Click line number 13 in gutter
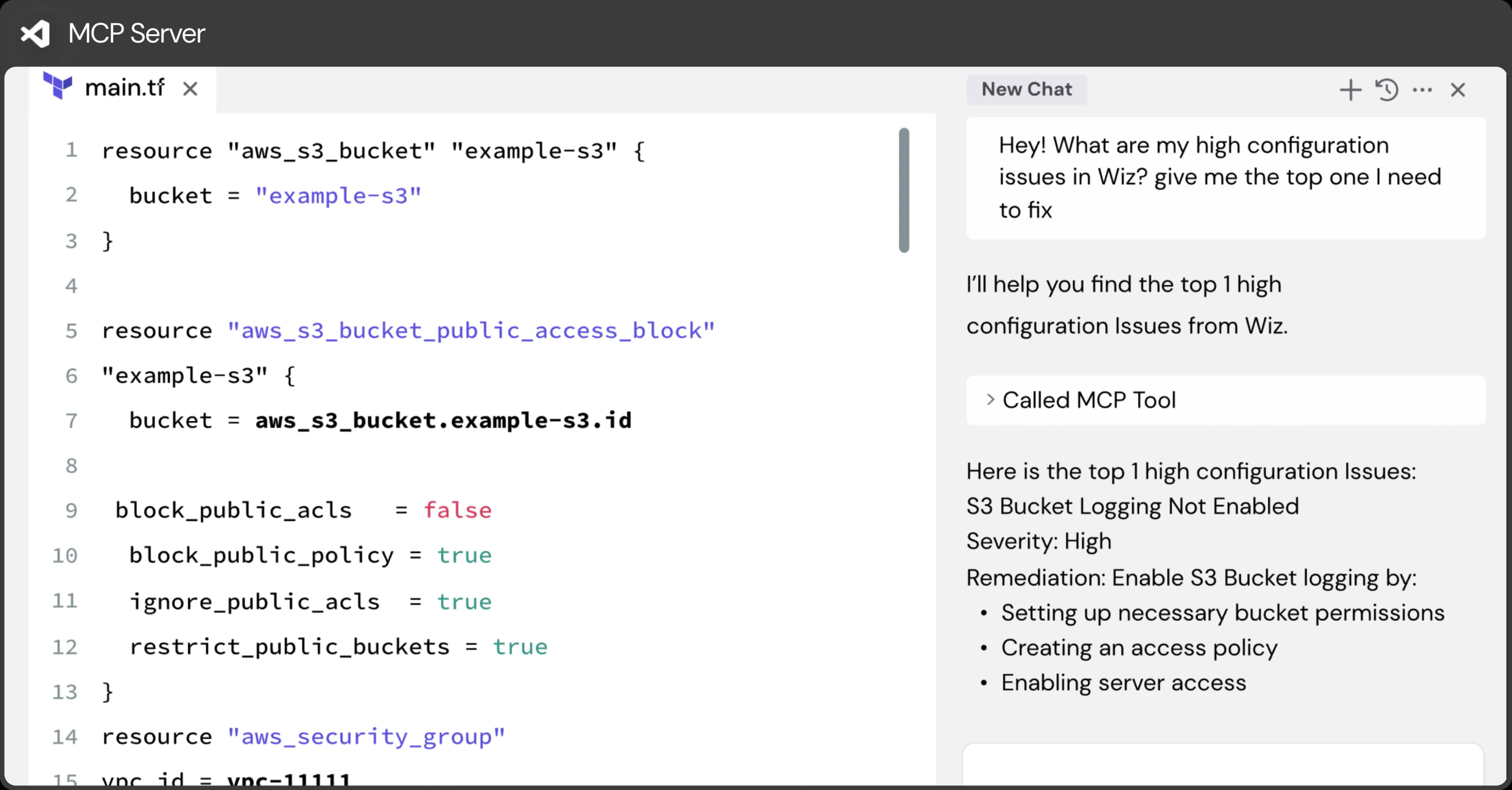 tap(65, 691)
